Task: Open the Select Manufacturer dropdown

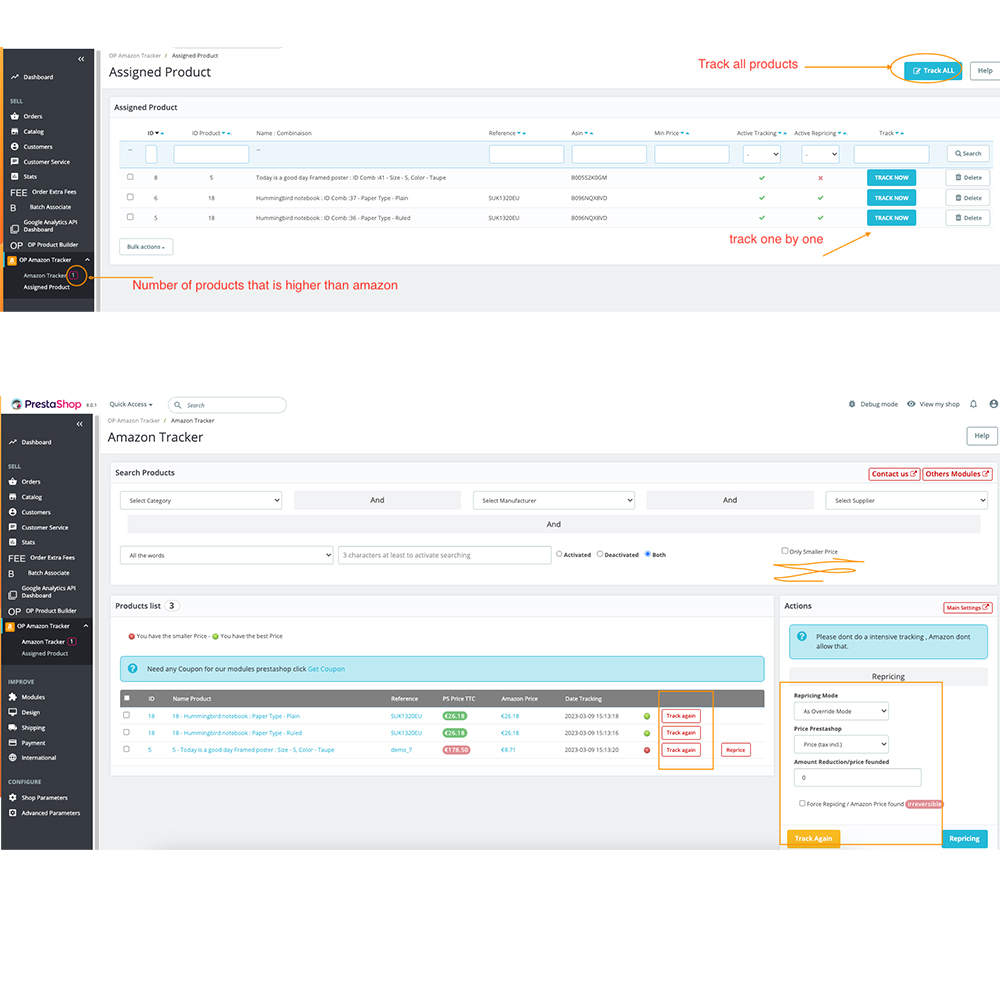Action: [x=554, y=501]
